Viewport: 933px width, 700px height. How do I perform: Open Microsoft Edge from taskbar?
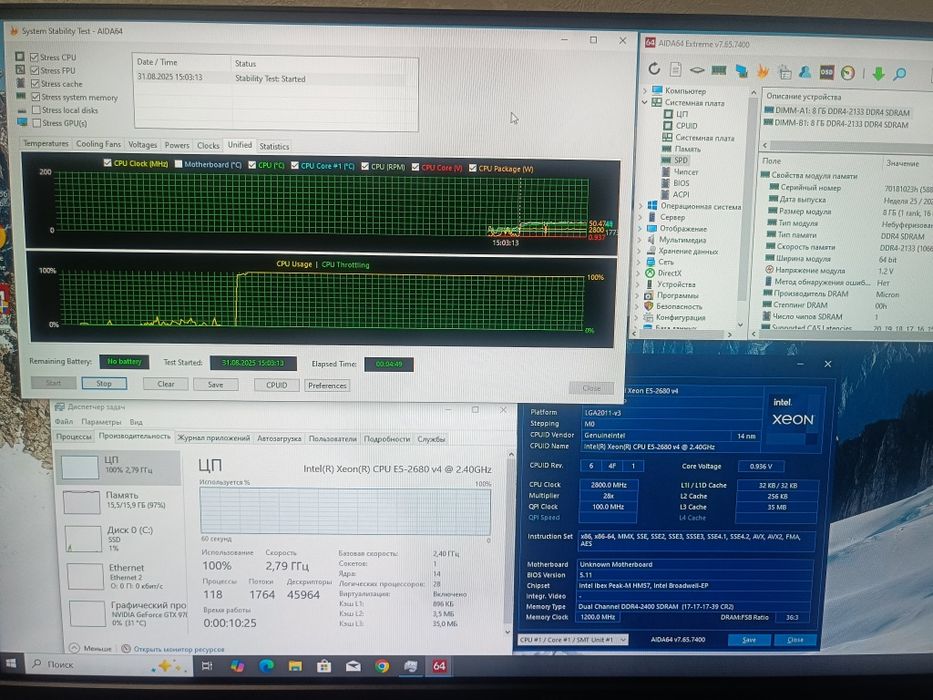266,665
